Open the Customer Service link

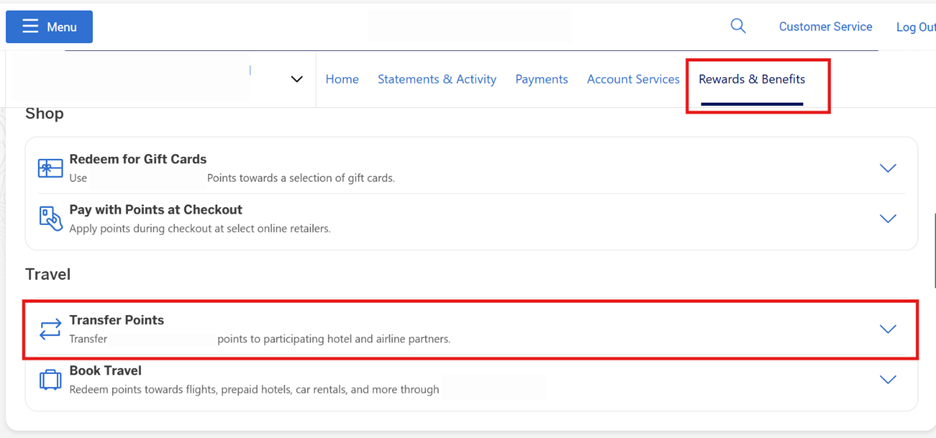(x=826, y=27)
